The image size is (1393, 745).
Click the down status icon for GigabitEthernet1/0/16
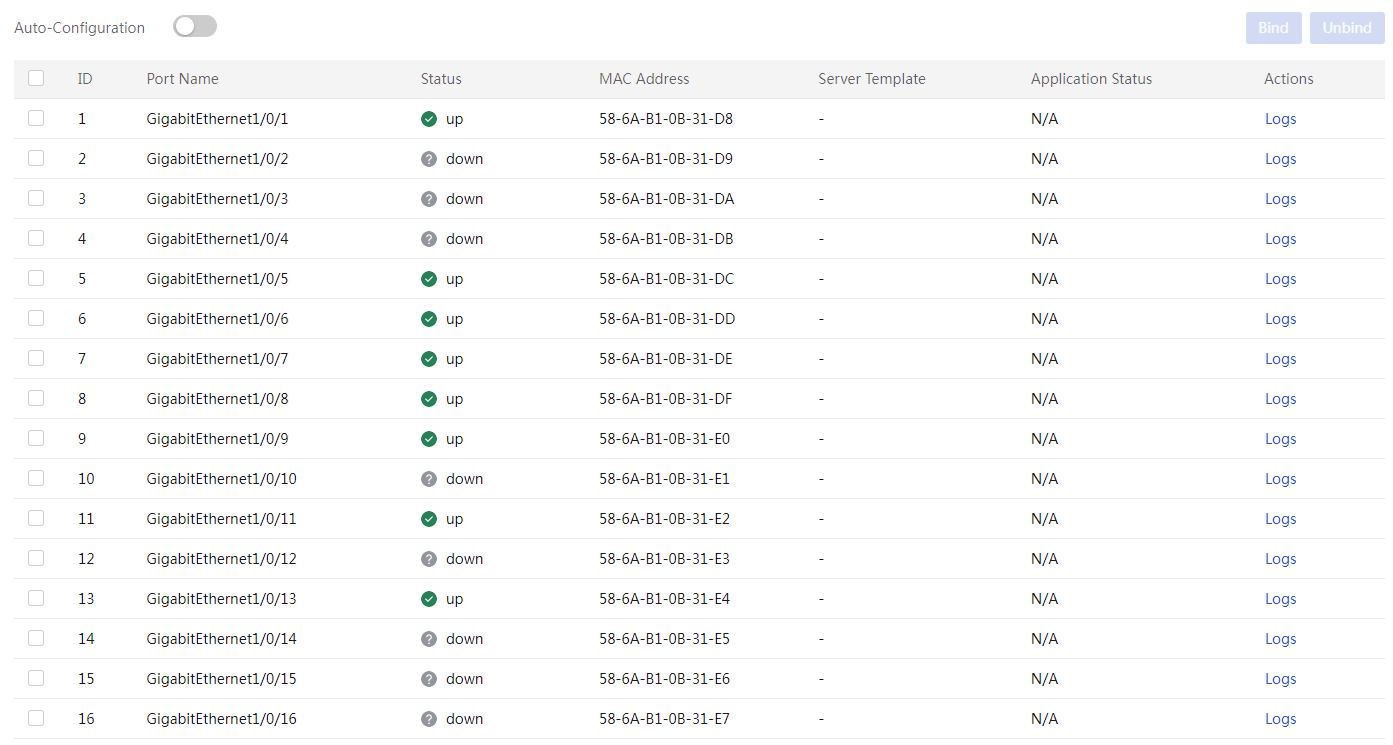(429, 719)
